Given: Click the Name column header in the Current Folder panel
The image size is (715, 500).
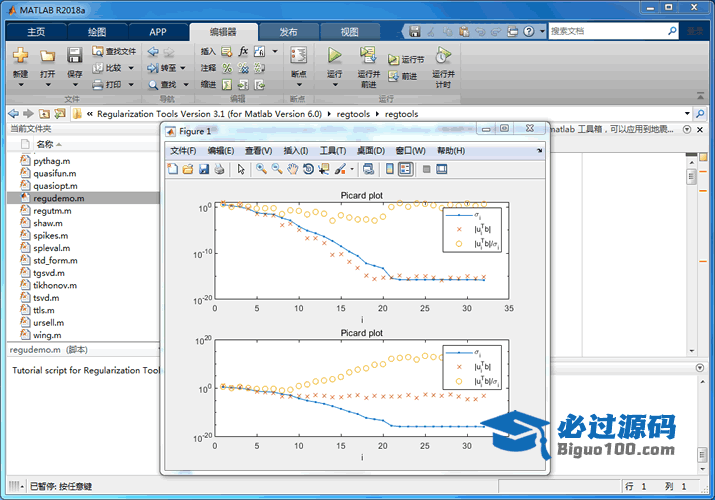Looking at the screenshot, I should point(45,144).
